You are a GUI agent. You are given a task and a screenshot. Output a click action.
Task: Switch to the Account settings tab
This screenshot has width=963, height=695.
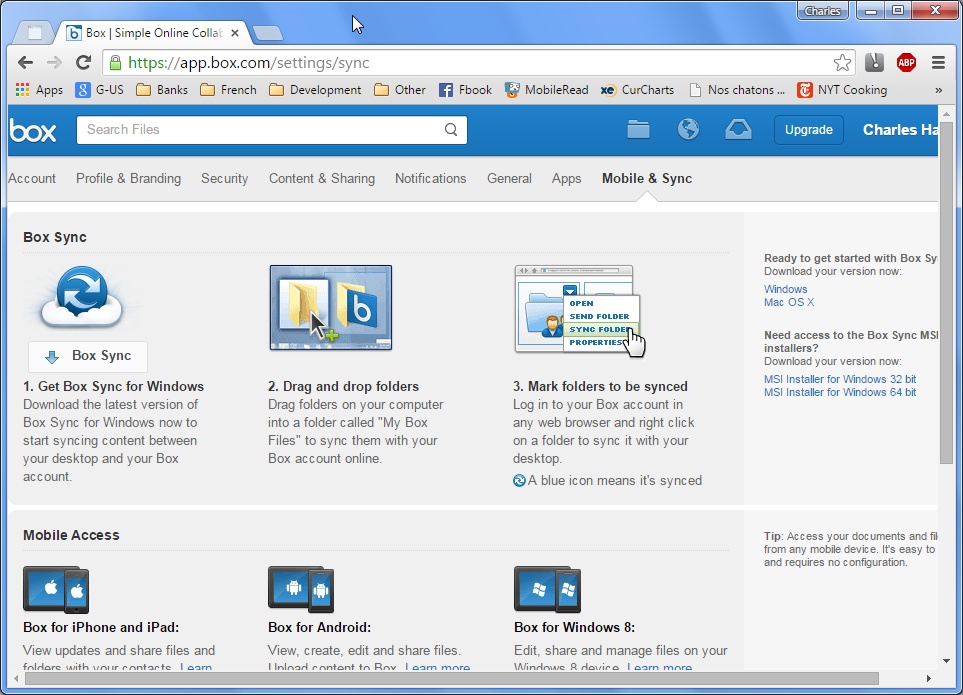(x=32, y=179)
